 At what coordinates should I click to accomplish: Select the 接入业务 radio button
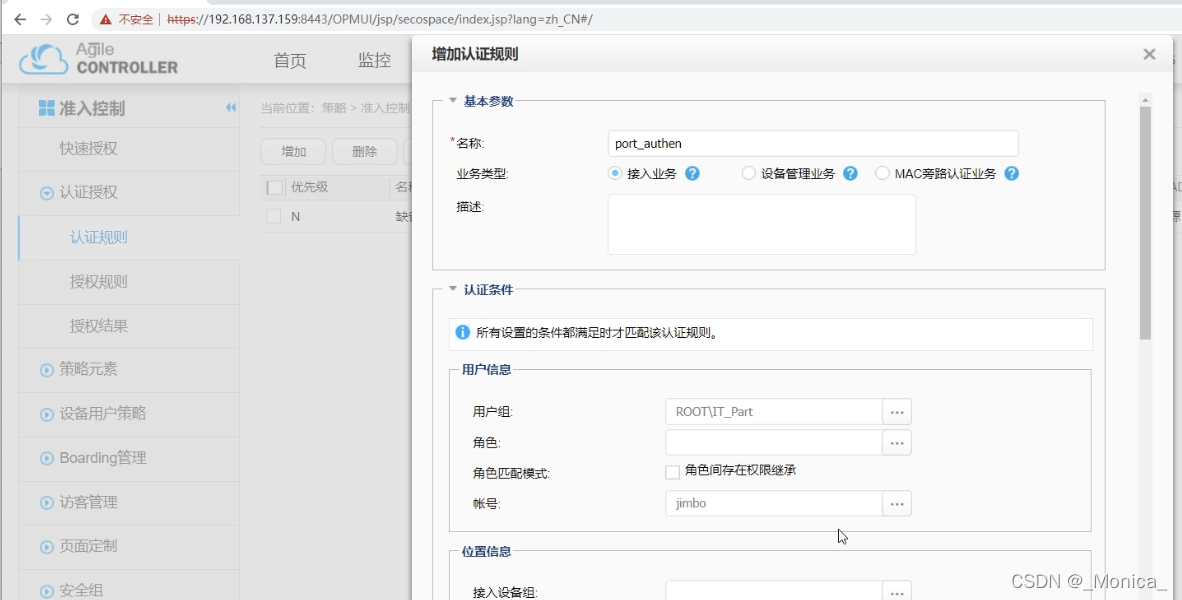point(615,173)
